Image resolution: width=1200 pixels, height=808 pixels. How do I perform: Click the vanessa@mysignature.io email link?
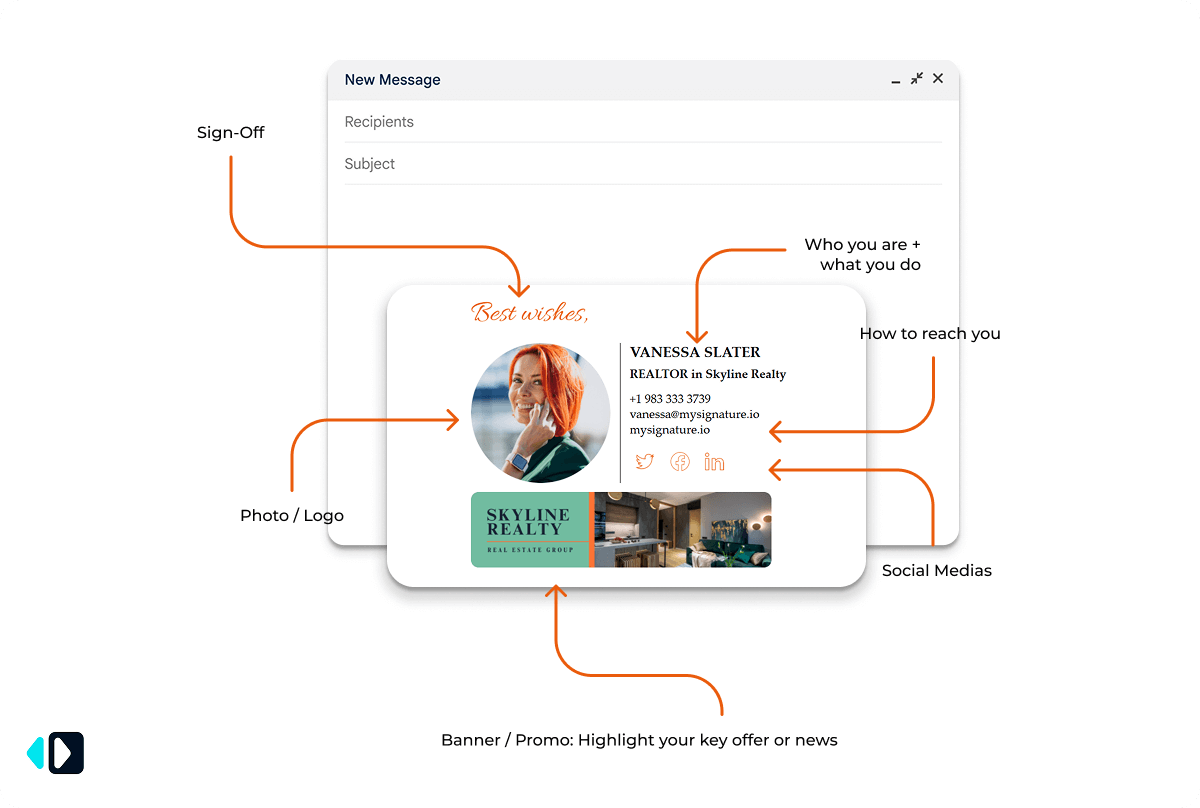(x=694, y=414)
